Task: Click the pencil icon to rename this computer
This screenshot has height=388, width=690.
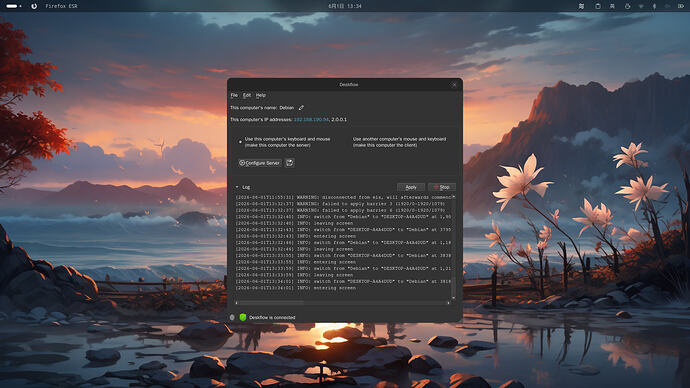Action: coord(301,108)
